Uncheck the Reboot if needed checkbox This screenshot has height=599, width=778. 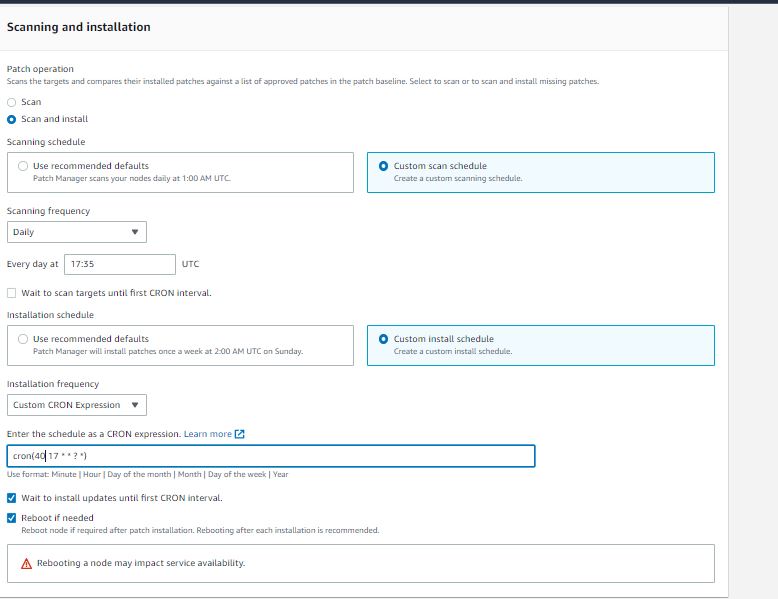tap(11, 518)
